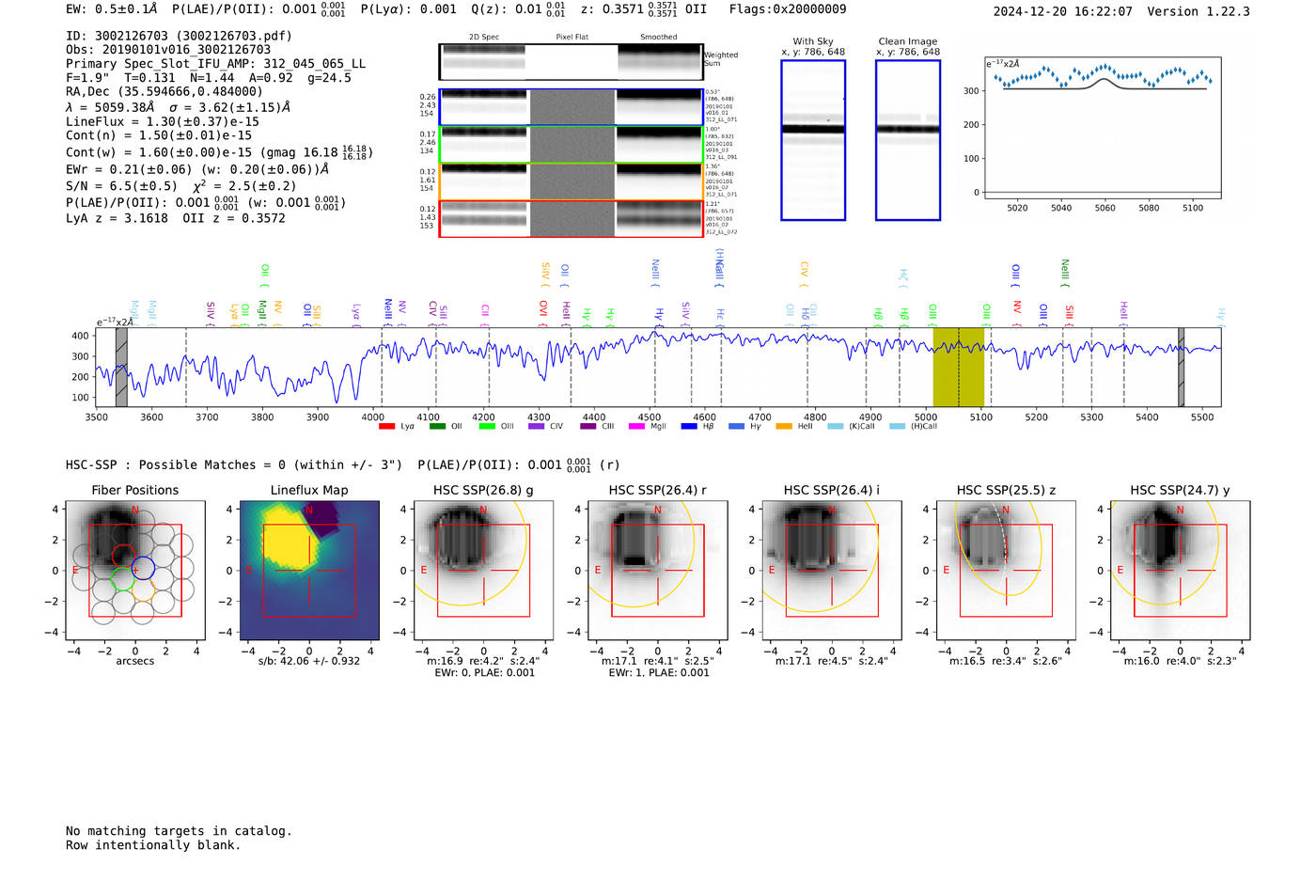
Task: Open the HSC SSP(26.4) r cutout
Action: pos(658,571)
